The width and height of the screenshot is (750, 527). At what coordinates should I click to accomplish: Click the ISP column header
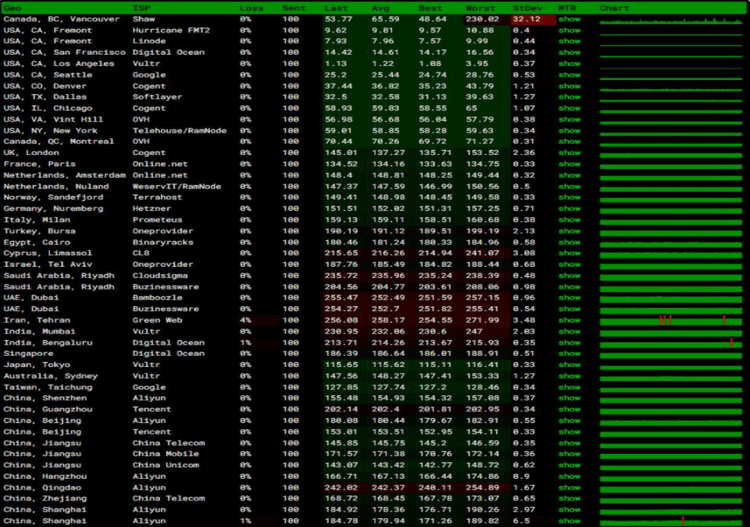pyautogui.click(x=141, y=8)
